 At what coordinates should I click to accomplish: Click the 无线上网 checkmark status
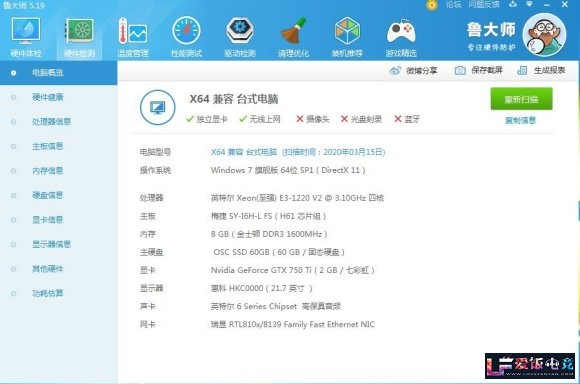(x=260, y=119)
